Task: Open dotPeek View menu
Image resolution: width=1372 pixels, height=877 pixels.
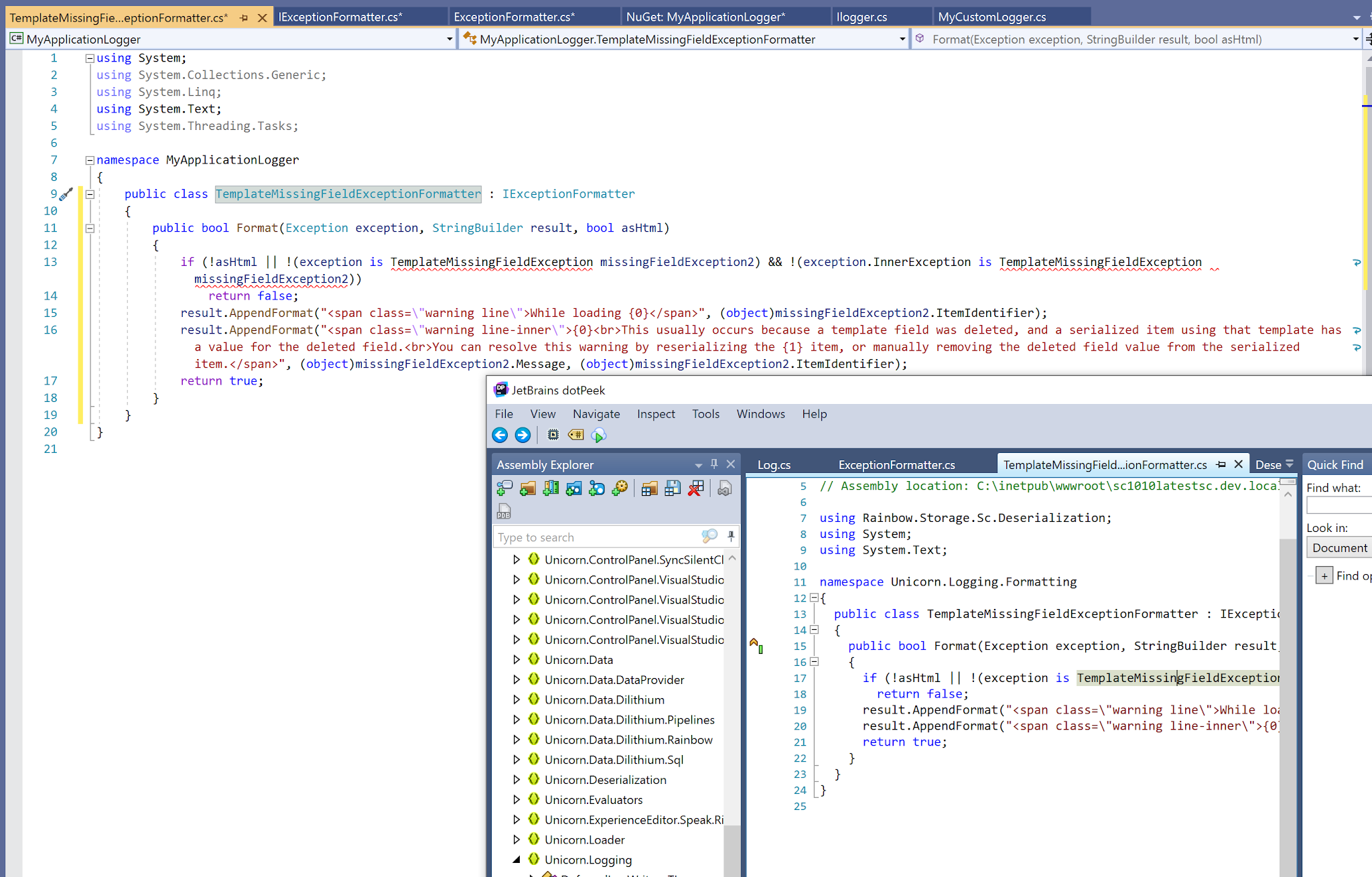Action: pos(543,414)
